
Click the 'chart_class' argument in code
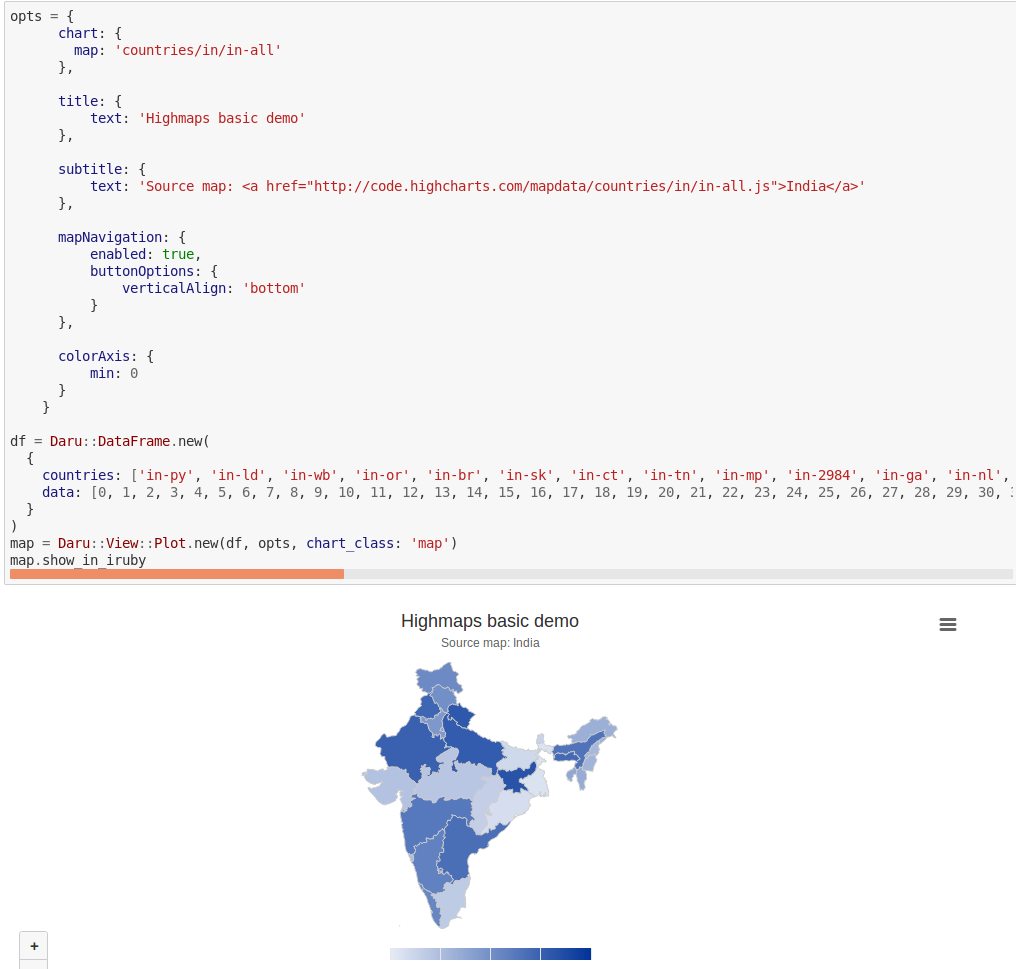pyautogui.click(x=350, y=543)
